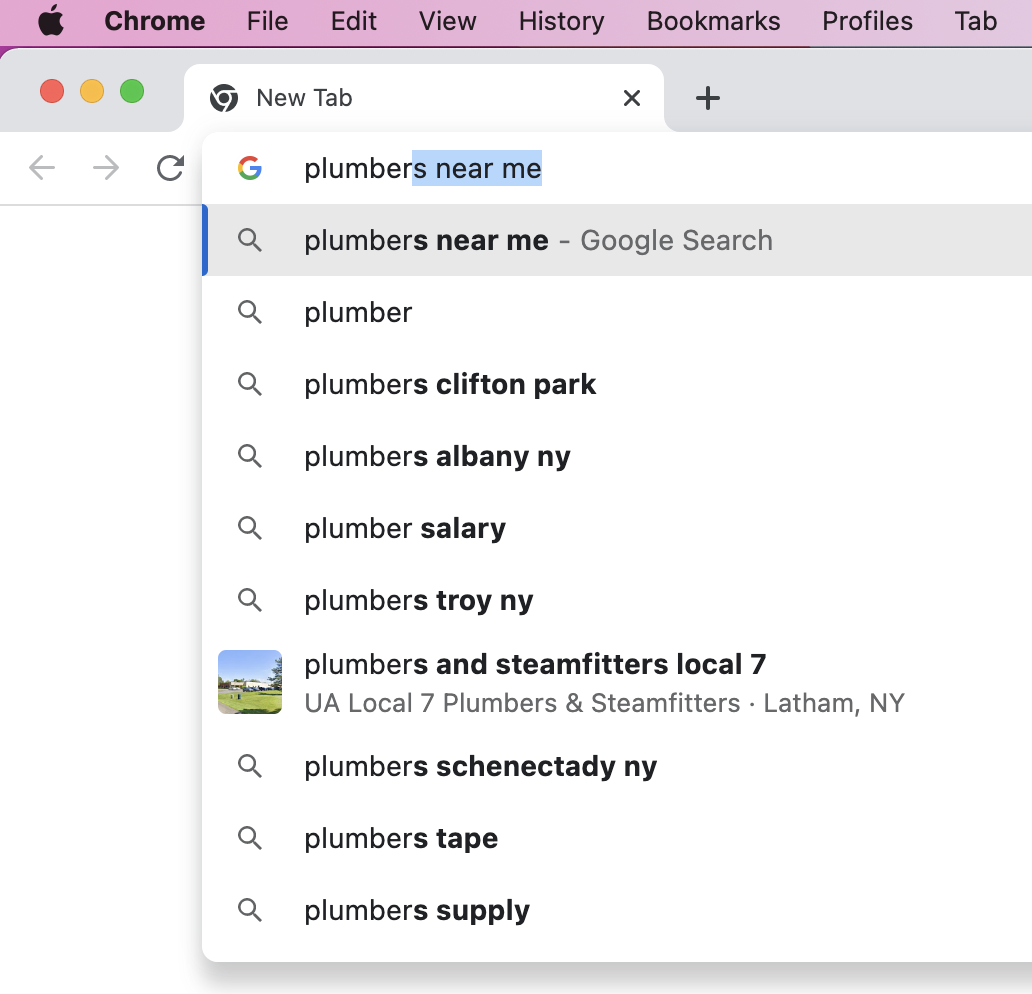1032x994 pixels.
Task: Open the File menu
Action: [267, 21]
